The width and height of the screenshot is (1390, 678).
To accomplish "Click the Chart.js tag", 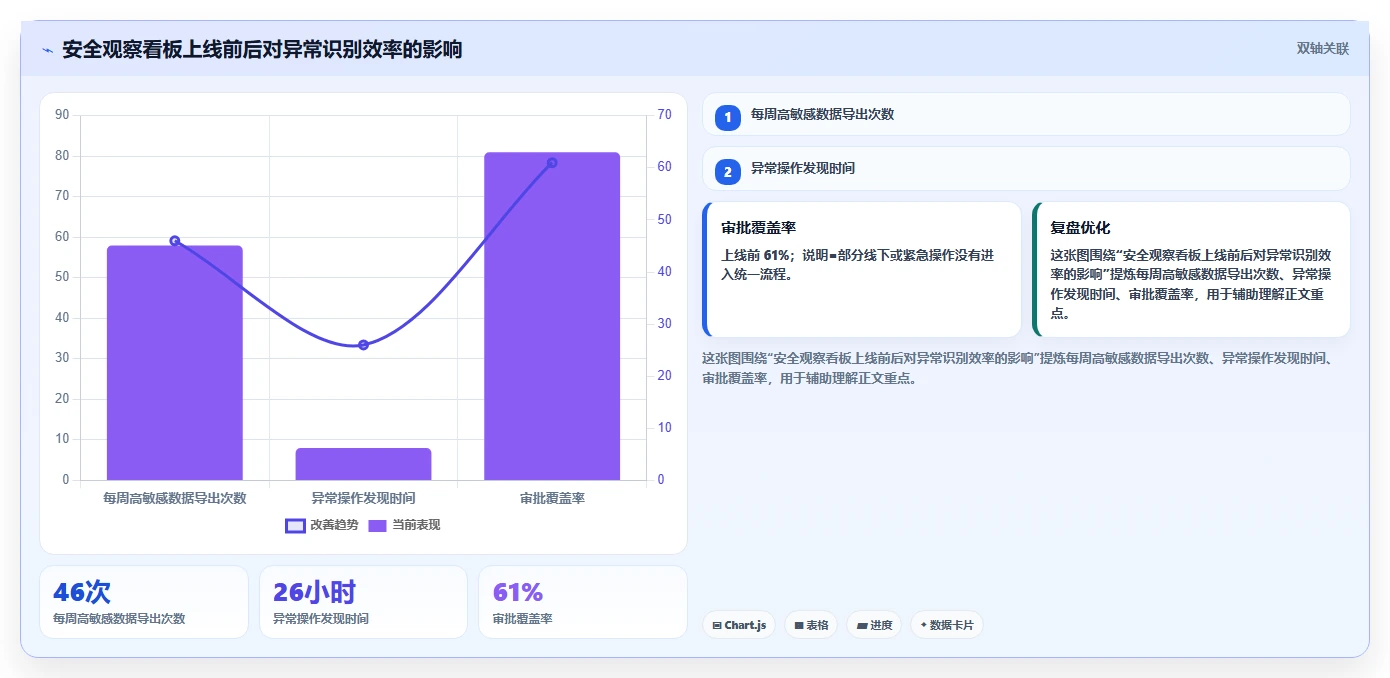I will 739,625.
